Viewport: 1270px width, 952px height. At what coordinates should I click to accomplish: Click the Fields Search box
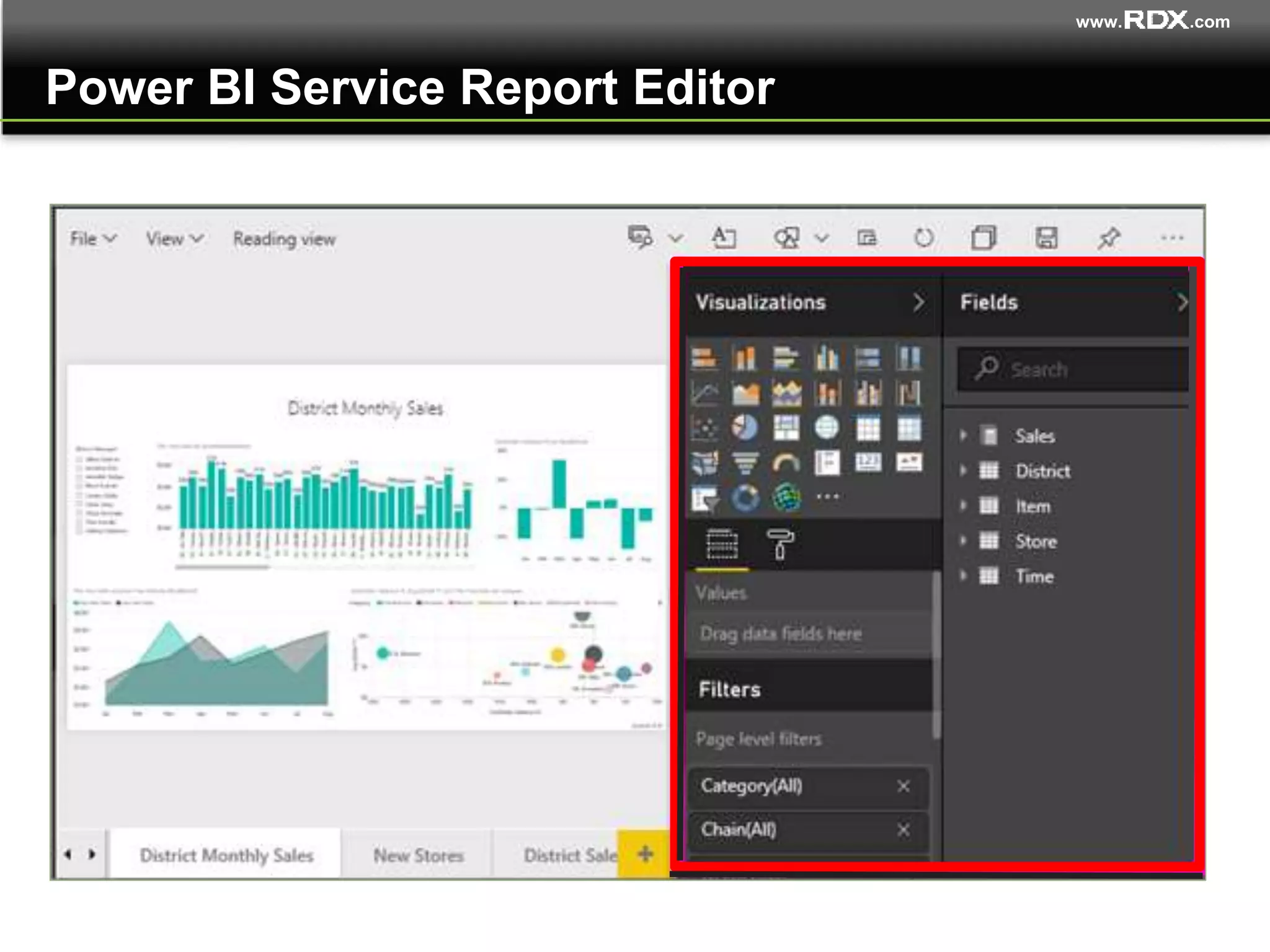1073,369
